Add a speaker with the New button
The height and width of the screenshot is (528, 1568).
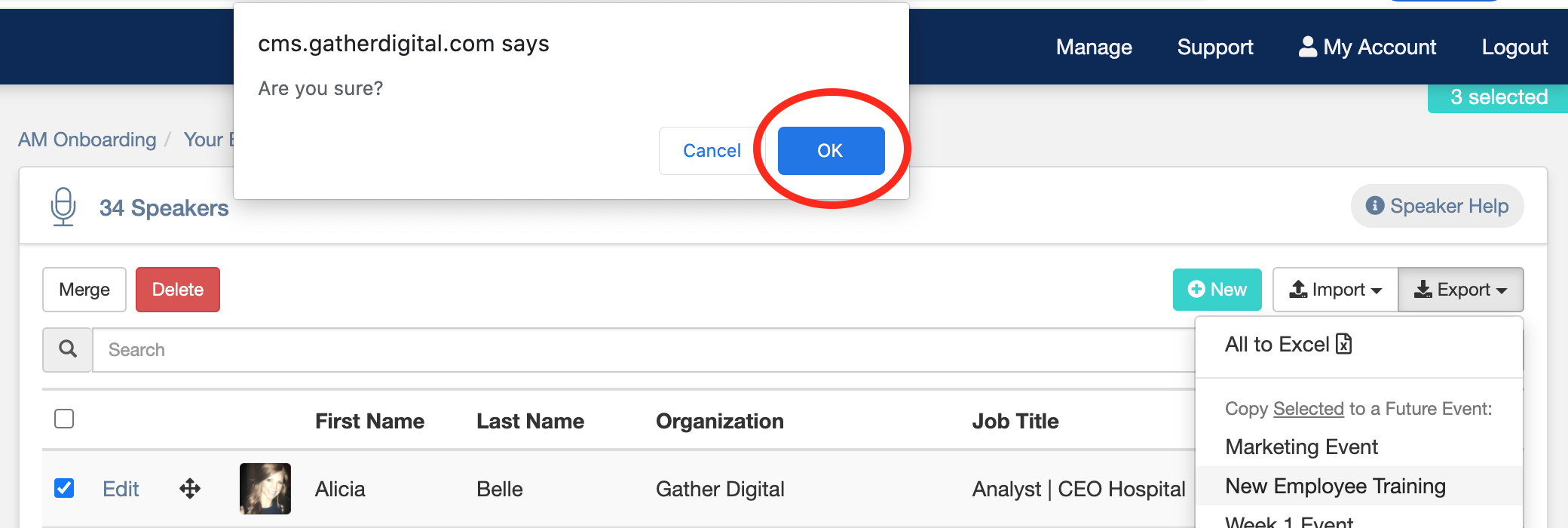(1217, 290)
